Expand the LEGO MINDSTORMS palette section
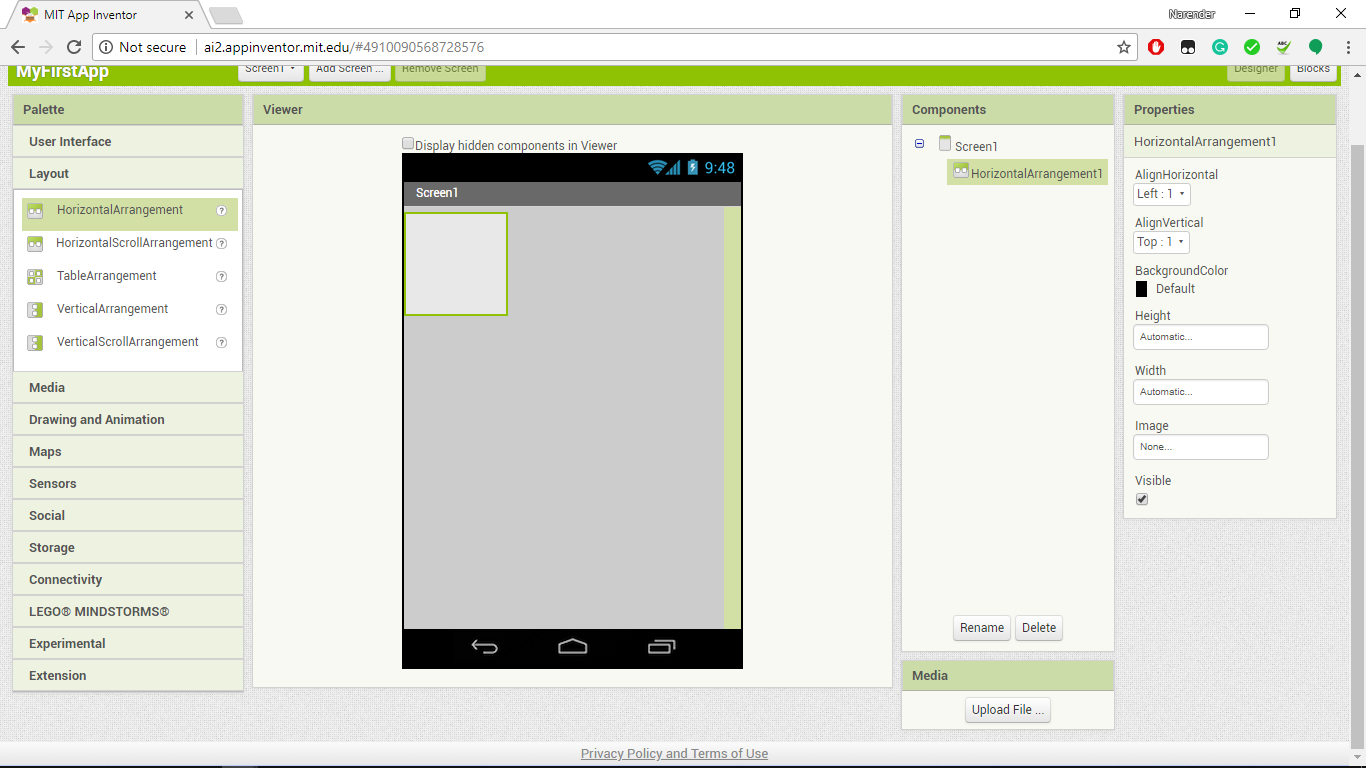Screen dimensions: 1366x768 coord(128,612)
